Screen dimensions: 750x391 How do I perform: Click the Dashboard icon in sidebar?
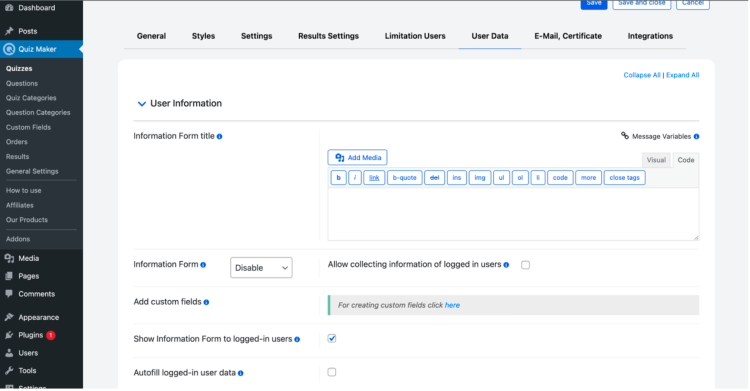[x=9, y=8]
